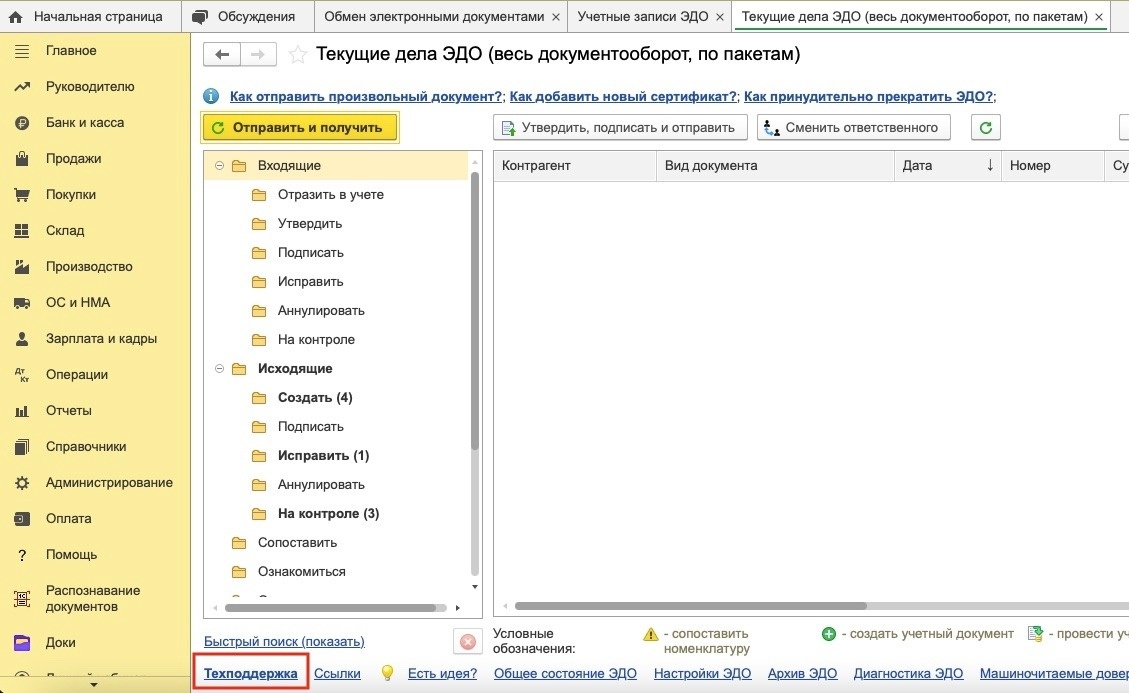This screenshot has height=693, width=1129.
Task: Open the Помощь section
Action: 71,555
